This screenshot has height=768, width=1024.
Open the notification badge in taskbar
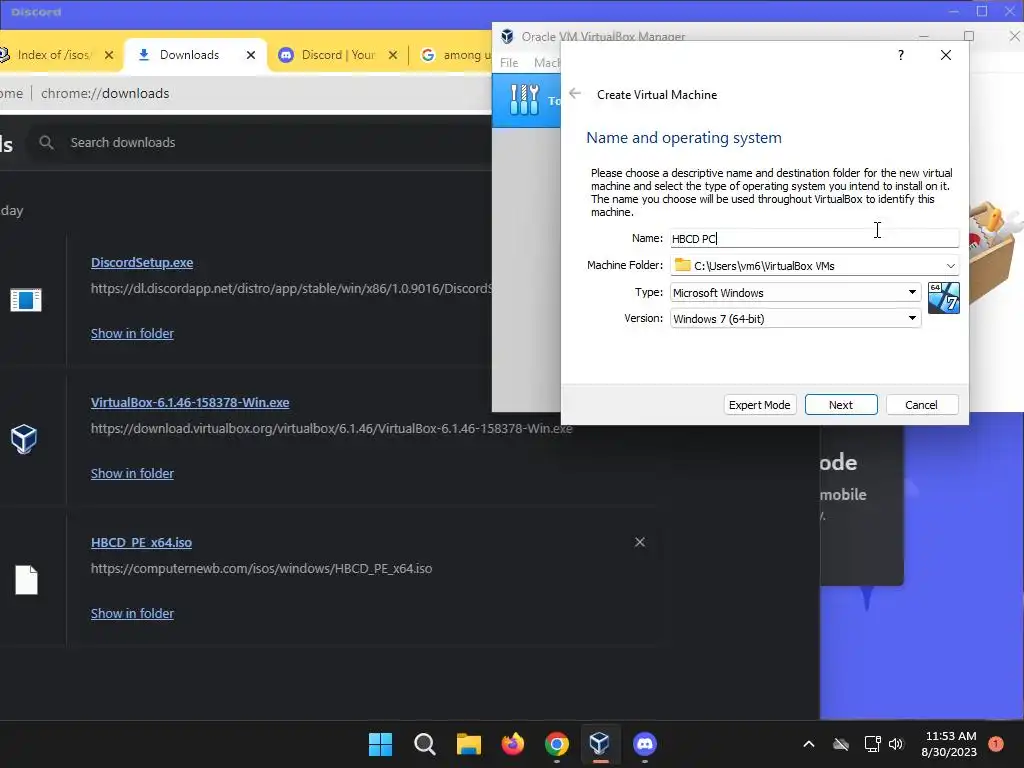[996, 743]
